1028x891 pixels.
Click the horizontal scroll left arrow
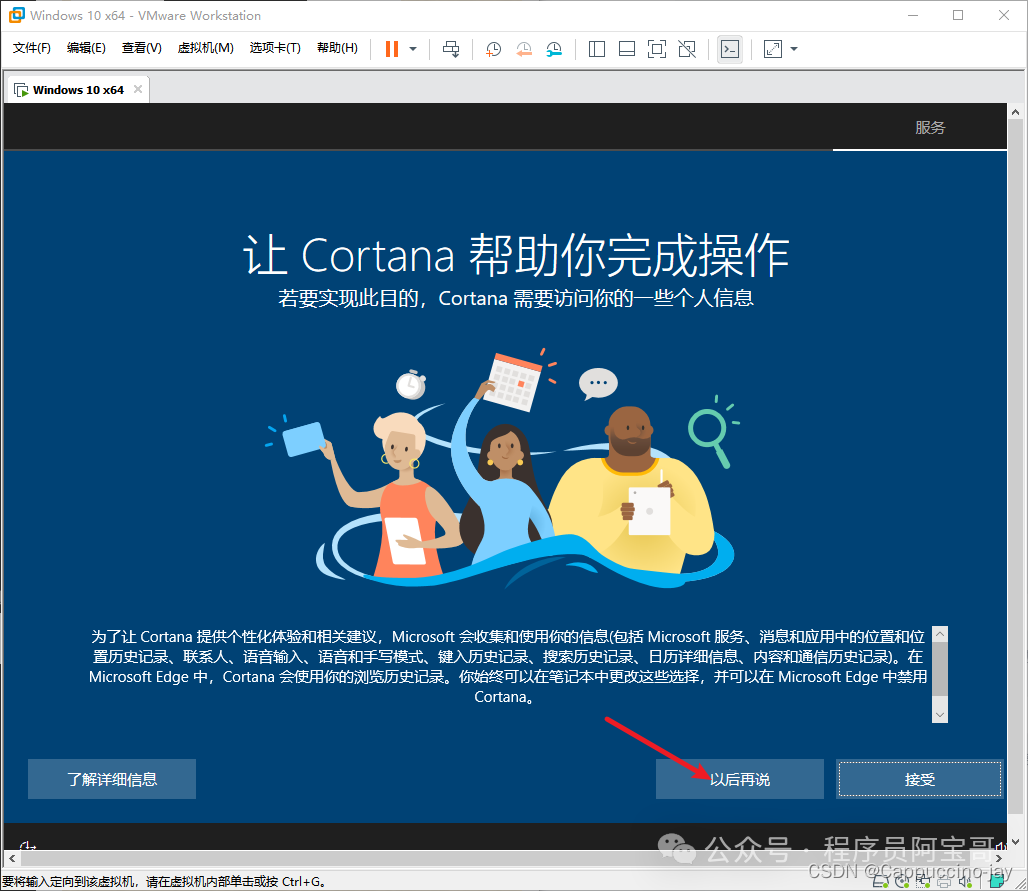click(x=12, y=858)
